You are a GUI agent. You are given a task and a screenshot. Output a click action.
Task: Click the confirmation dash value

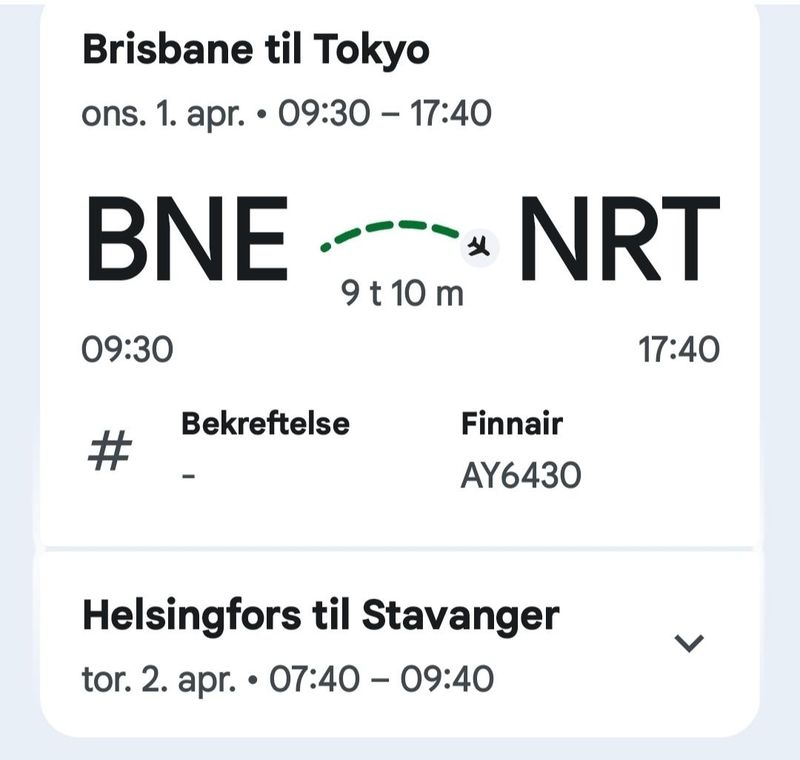(187, 476)
